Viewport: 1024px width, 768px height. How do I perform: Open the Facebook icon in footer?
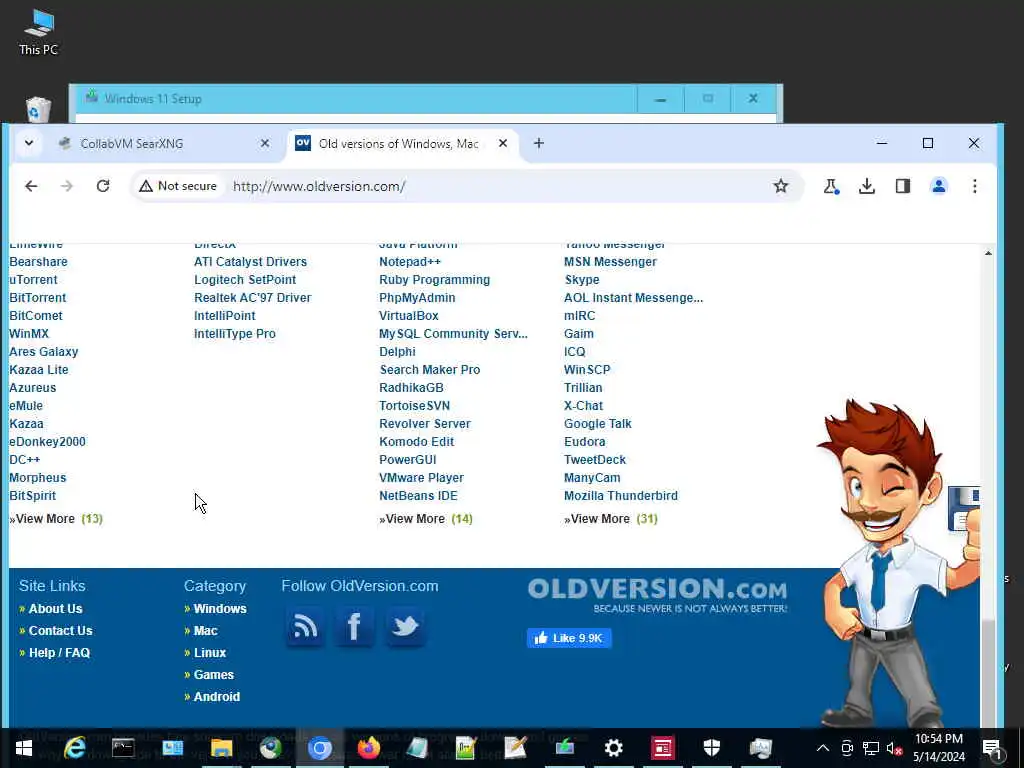point(354,626)
